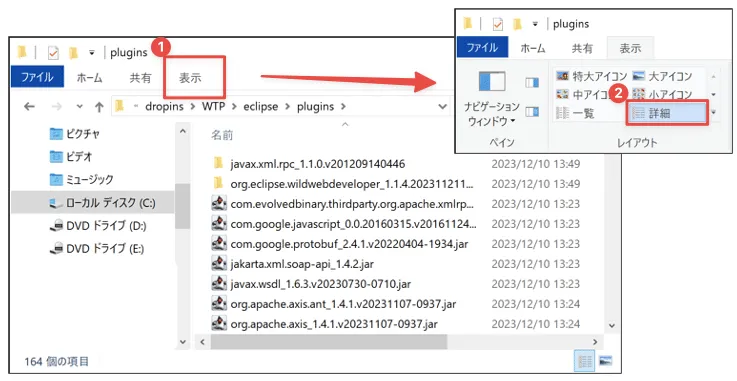
Task: Click Back arrow in navigation bar
Action: (x=29, y=107)
